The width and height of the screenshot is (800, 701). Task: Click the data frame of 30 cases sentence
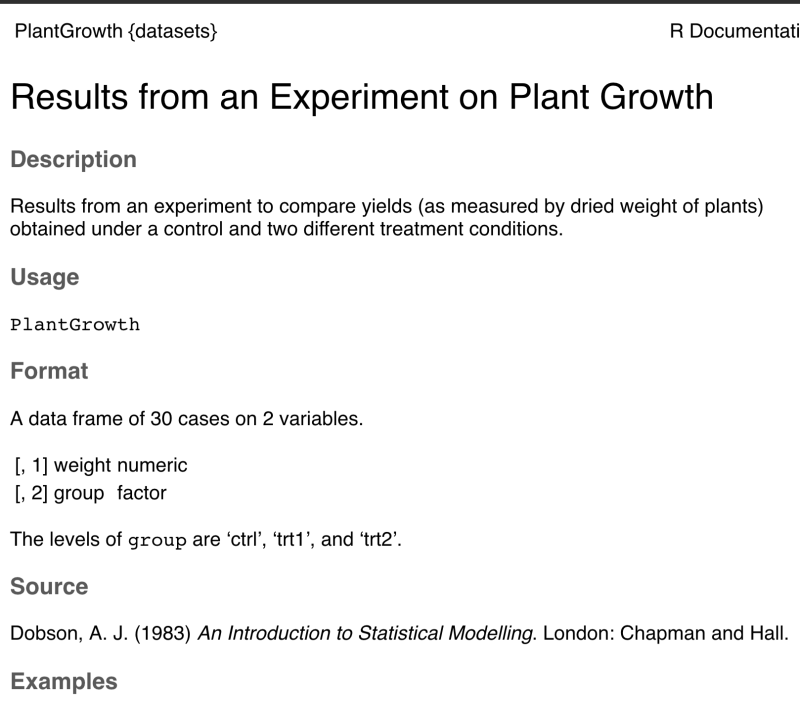[x=186, y=419]
